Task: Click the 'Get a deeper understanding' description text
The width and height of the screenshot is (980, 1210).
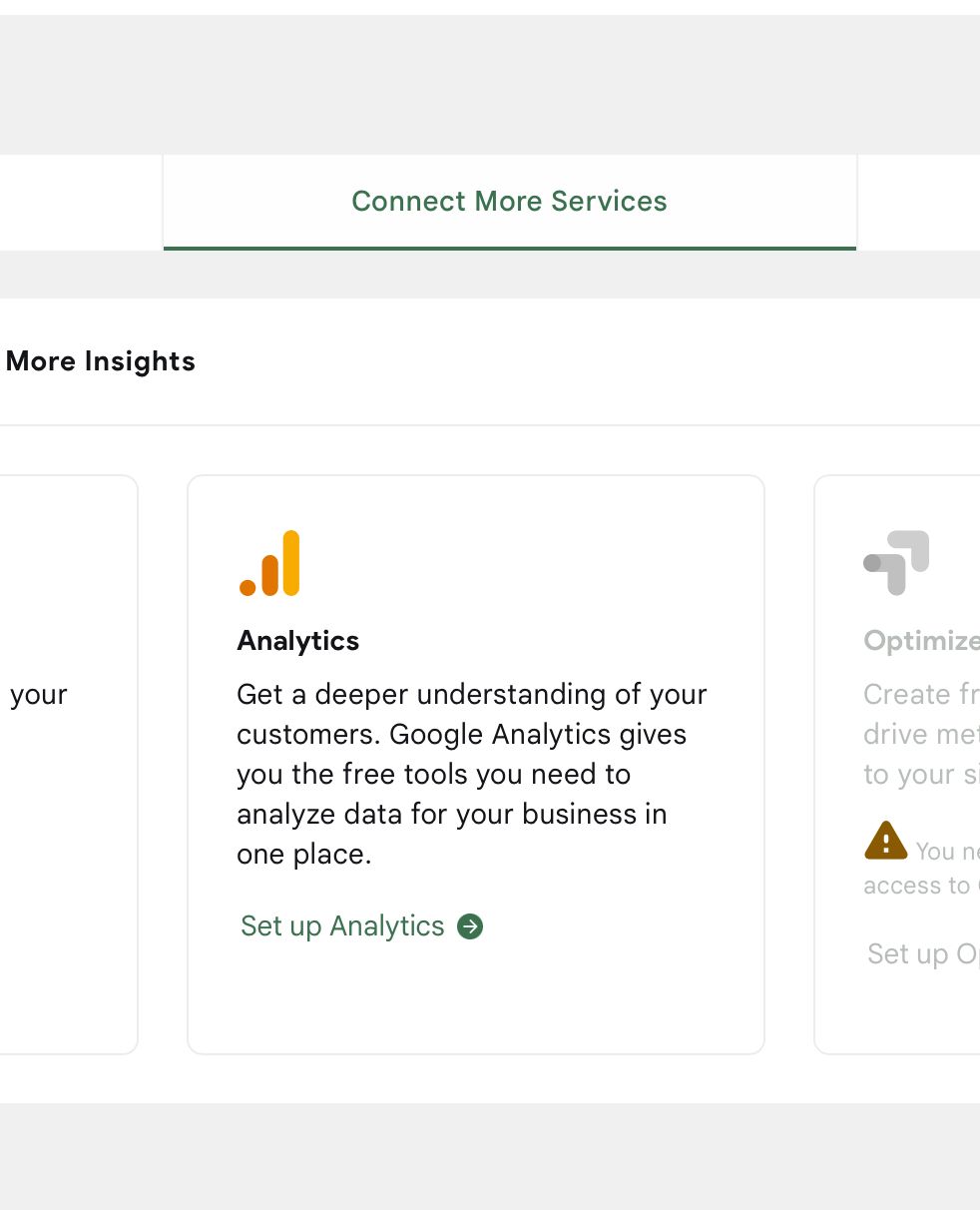Action: (x=472, y=774)
